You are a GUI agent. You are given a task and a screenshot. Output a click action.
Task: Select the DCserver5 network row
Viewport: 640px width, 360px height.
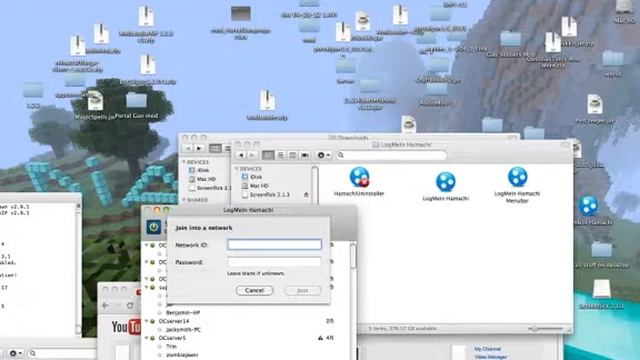pyautogui.click(x=245, y=338)
